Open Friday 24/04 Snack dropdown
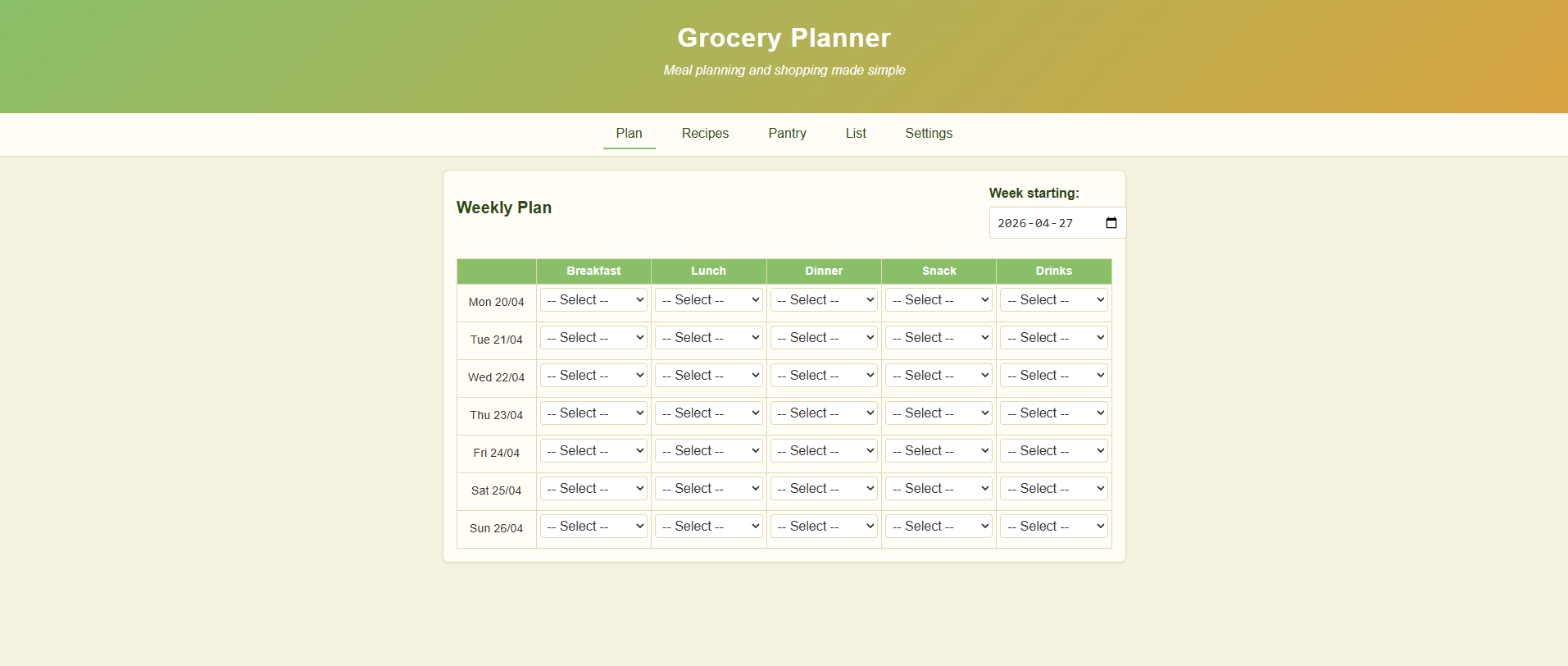The width and height of the screenshot is (1568, 666). (x=939, y=451)
